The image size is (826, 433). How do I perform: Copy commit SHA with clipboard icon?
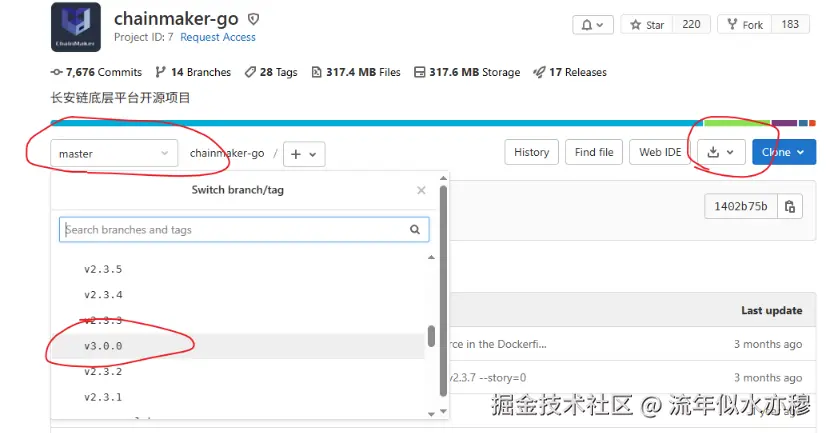click(790, 206)
